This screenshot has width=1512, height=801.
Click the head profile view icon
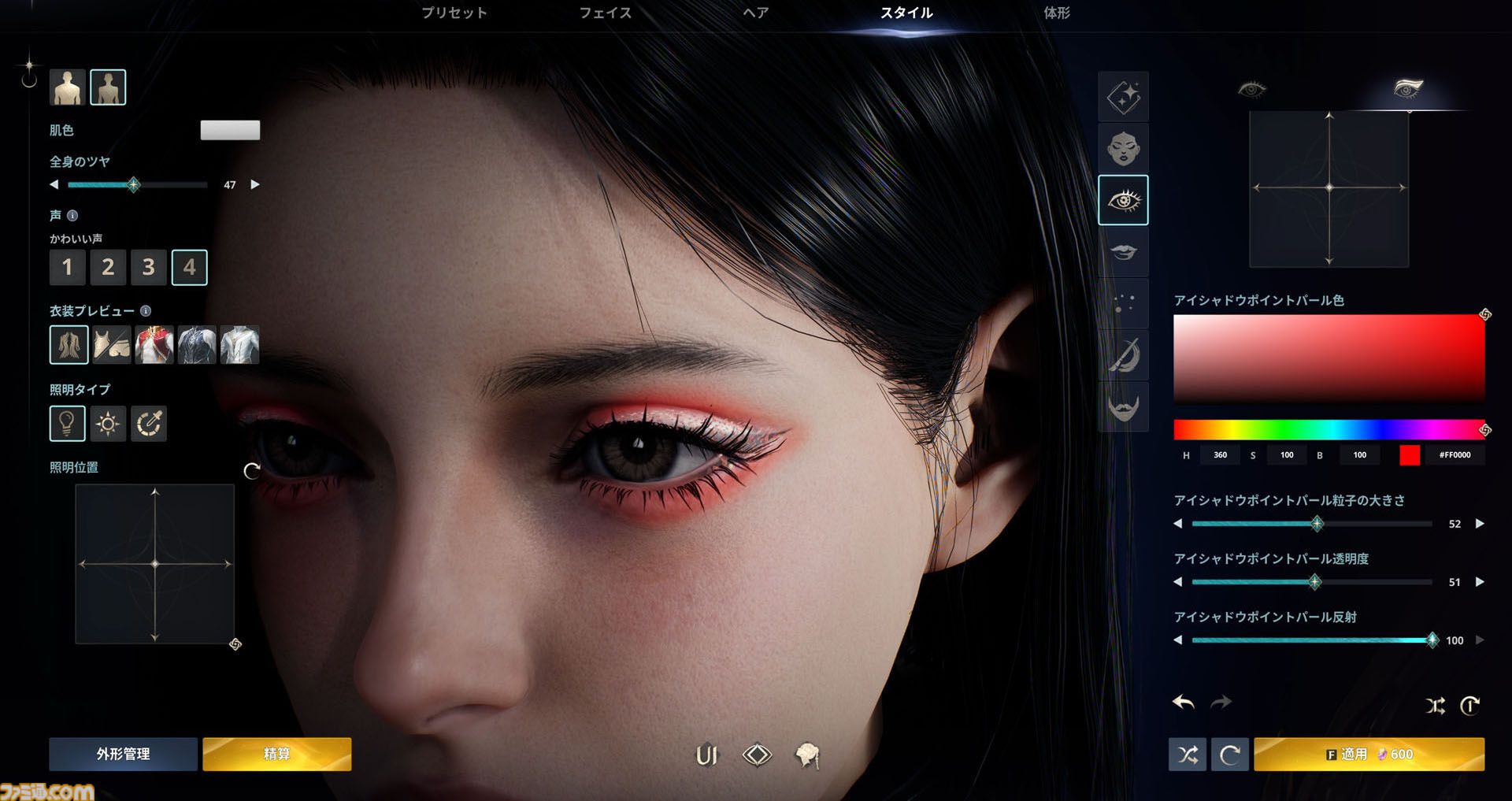click(x=807, y=755)
